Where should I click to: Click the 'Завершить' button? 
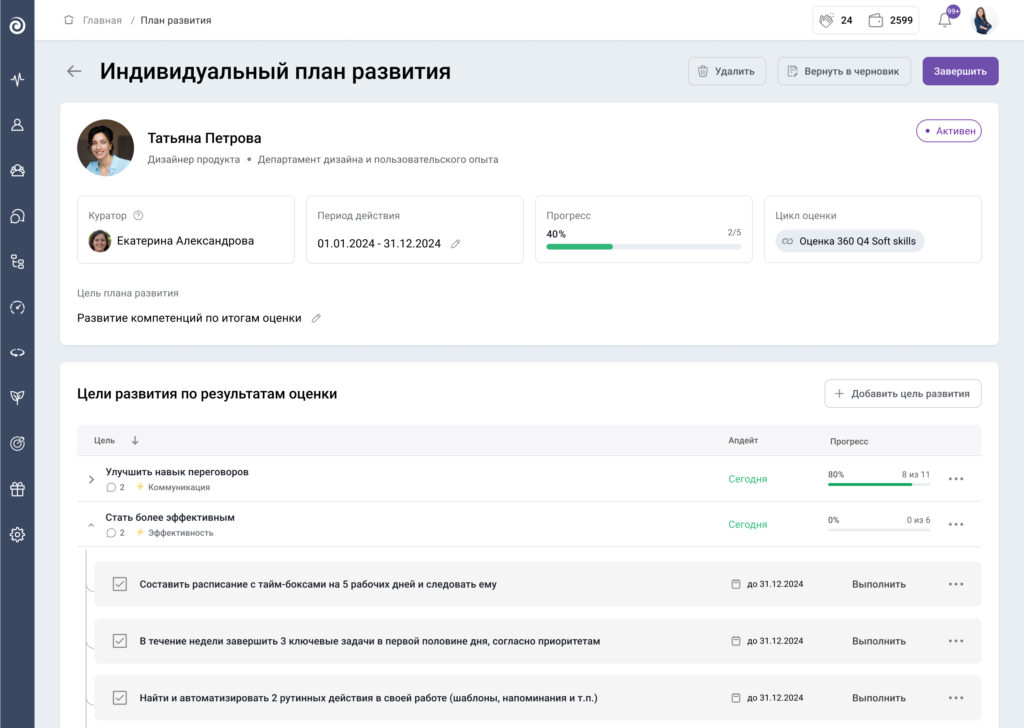point(959,71)
